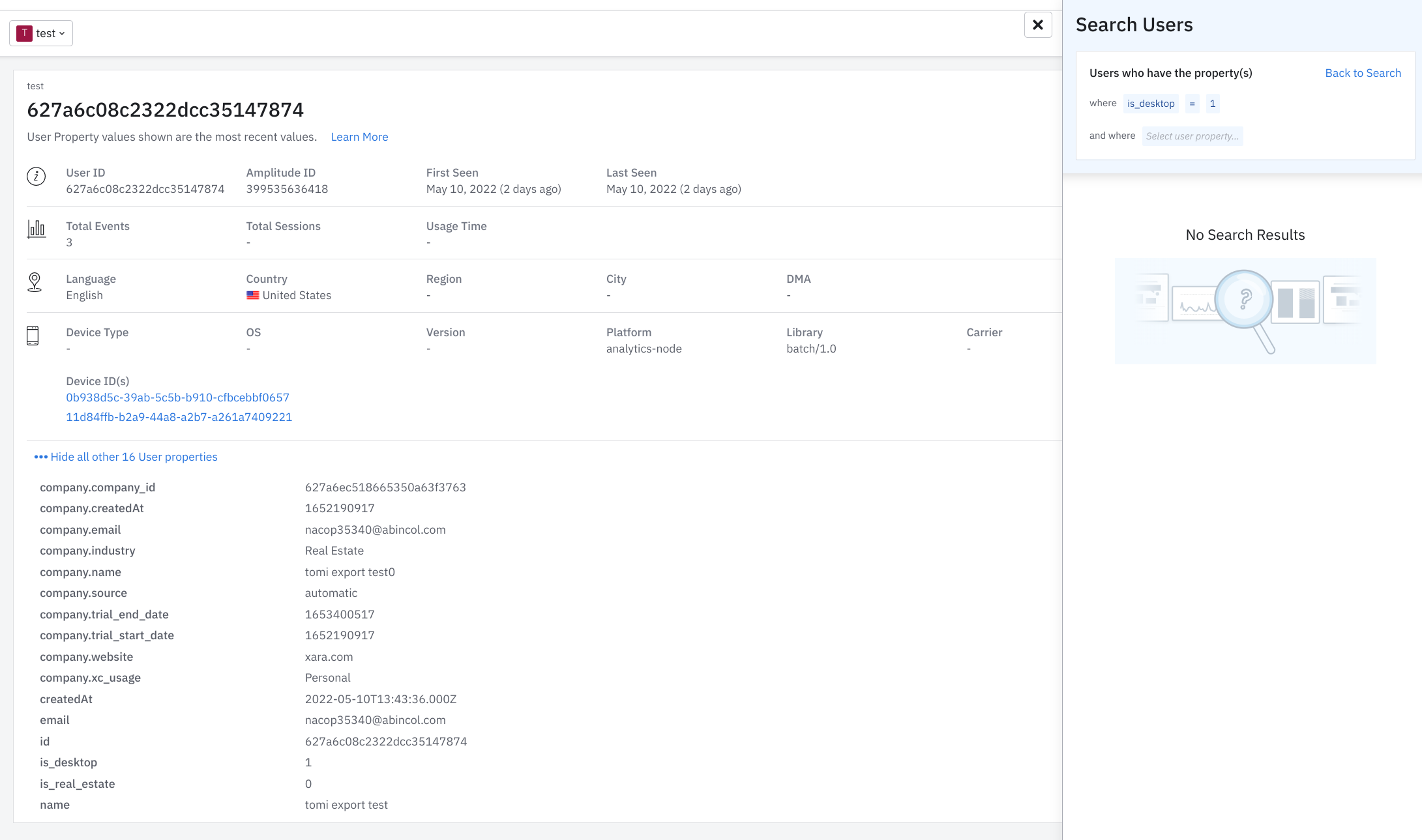Open device ID starting with 0b938d5c
This screenshot has width=1422, height=840.
click(x=177, y=398)
